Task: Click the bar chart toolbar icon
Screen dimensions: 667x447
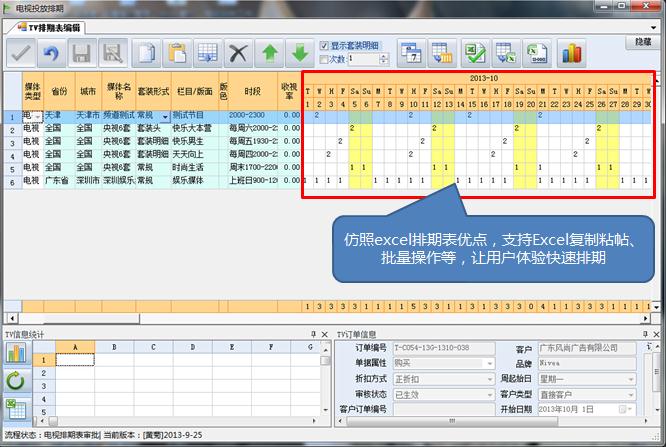Action: (x=571, y=53)
